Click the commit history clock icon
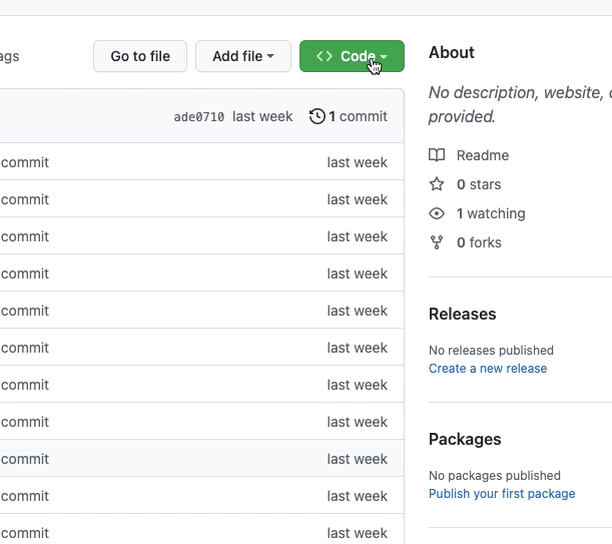The height and width of the screenshot is (544, 612). pyautogui.click(x=317, y=116)
